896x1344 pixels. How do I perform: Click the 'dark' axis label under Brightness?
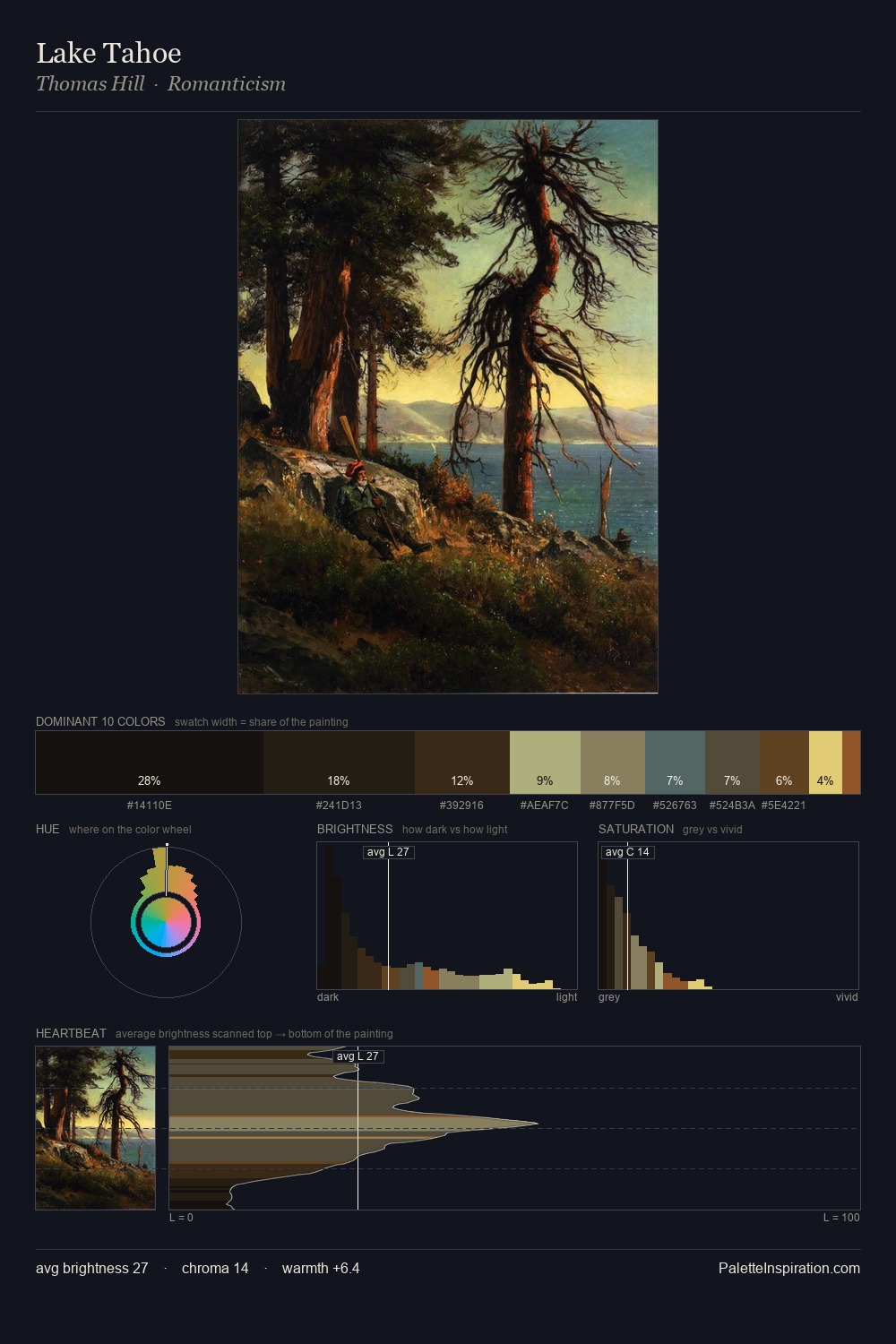coord(328,997)
